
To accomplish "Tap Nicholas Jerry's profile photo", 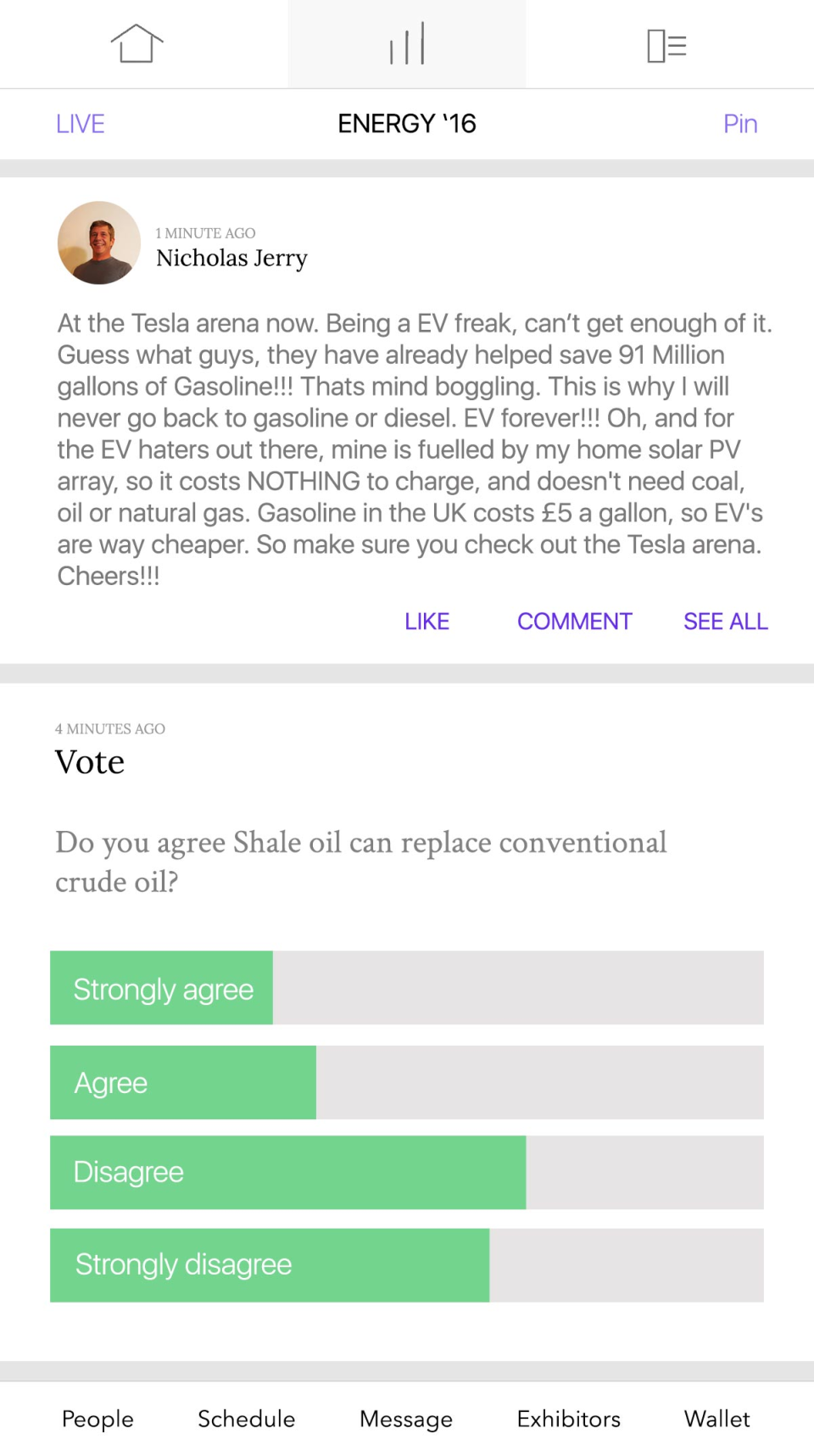I will click(x=99, y=243).
